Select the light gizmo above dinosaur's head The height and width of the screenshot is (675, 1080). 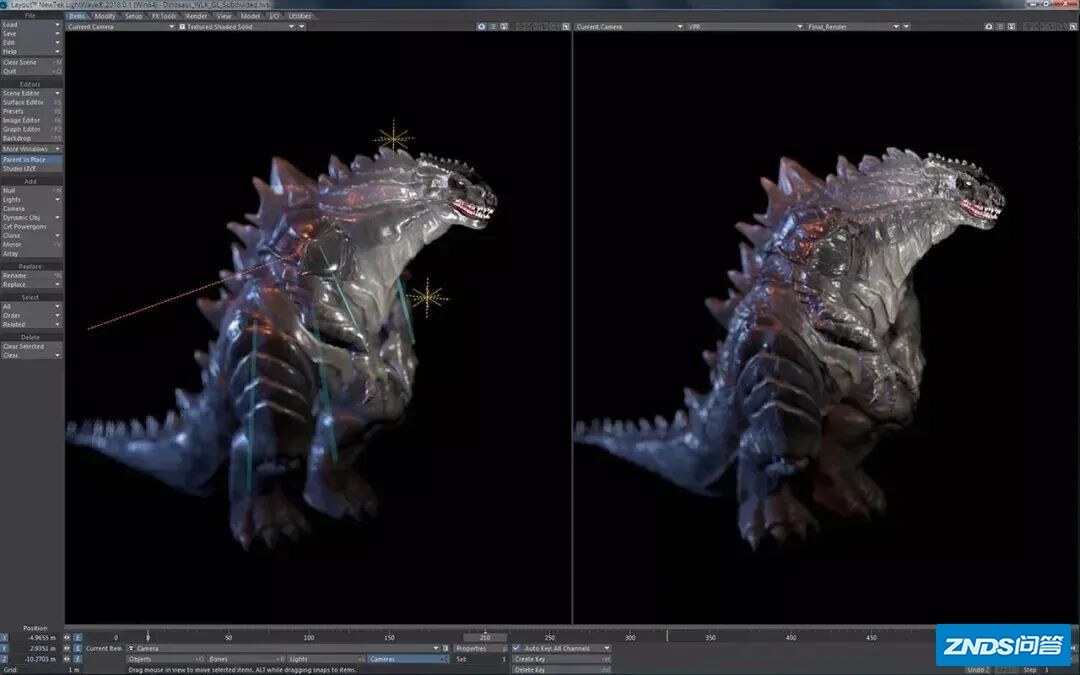tap(394, 138)
